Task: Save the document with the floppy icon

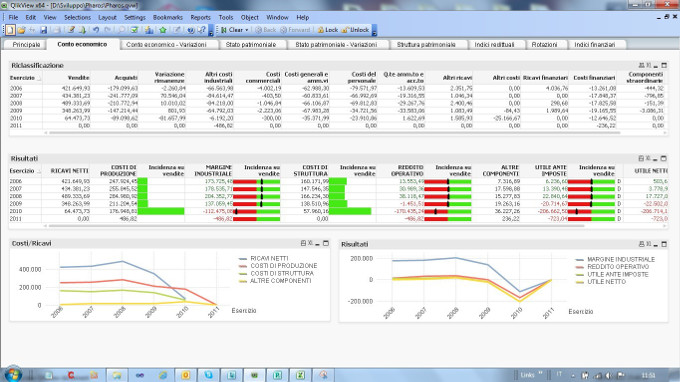Action: (43, 30)
